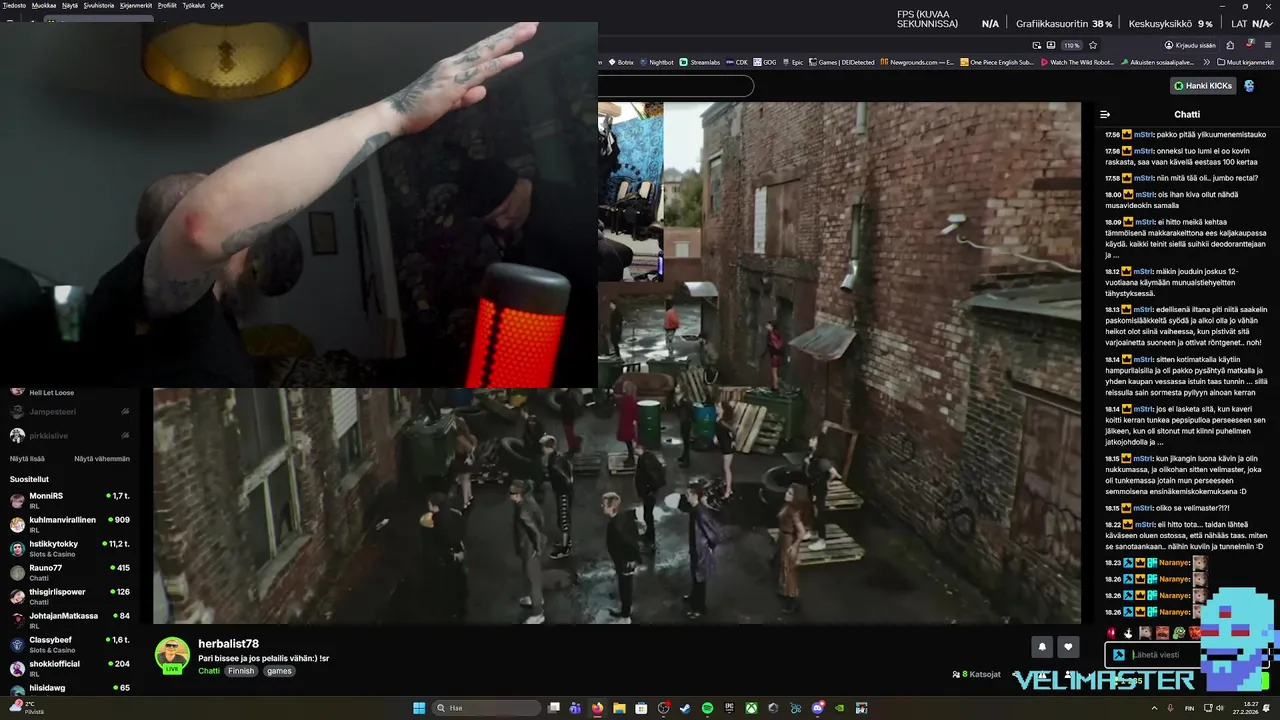Open the Työkalut menu

194,5
